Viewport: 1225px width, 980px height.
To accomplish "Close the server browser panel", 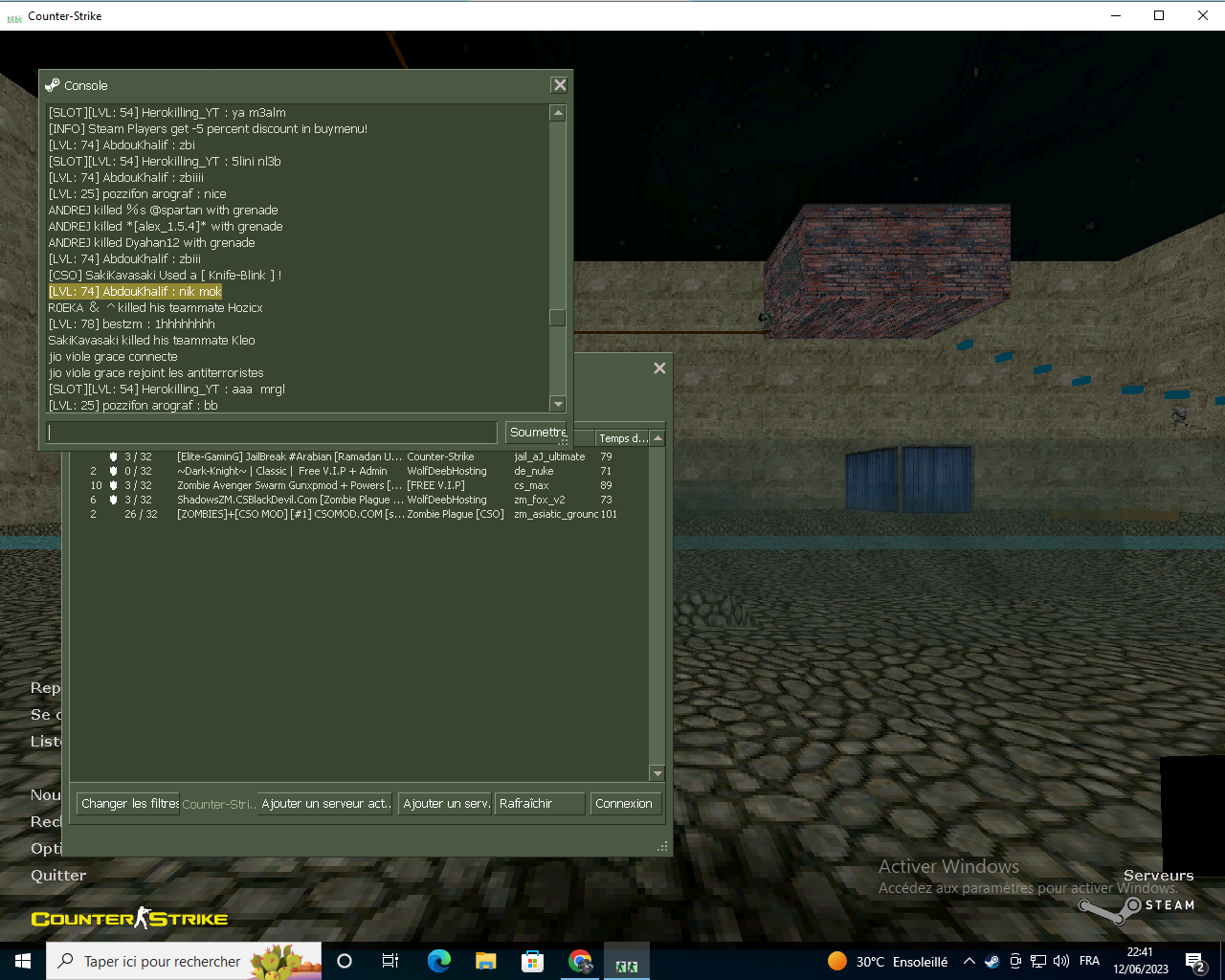I will [659, 368].
